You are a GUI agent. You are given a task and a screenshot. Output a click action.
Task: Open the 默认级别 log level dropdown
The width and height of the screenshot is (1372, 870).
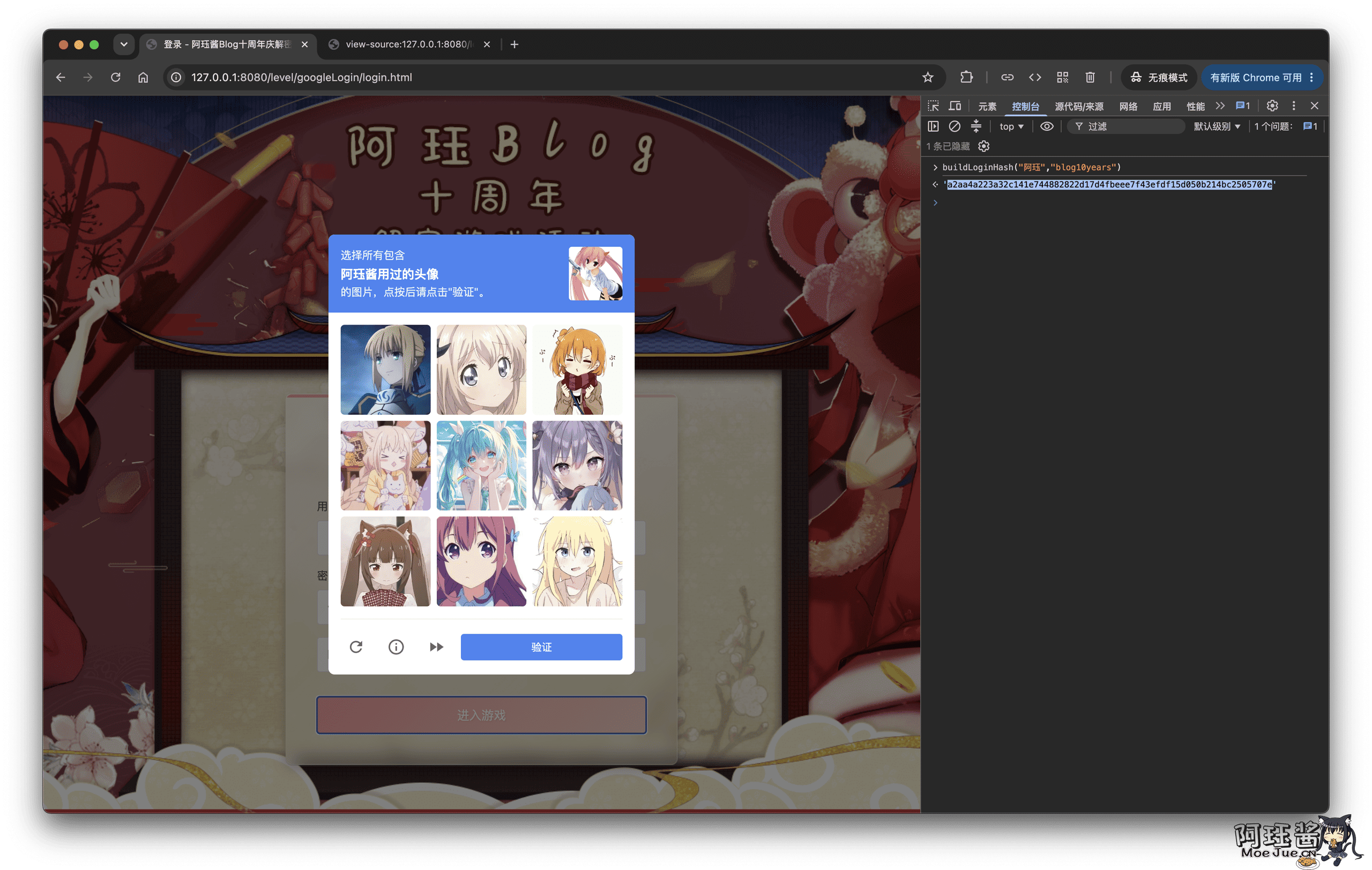[1217, 126]
